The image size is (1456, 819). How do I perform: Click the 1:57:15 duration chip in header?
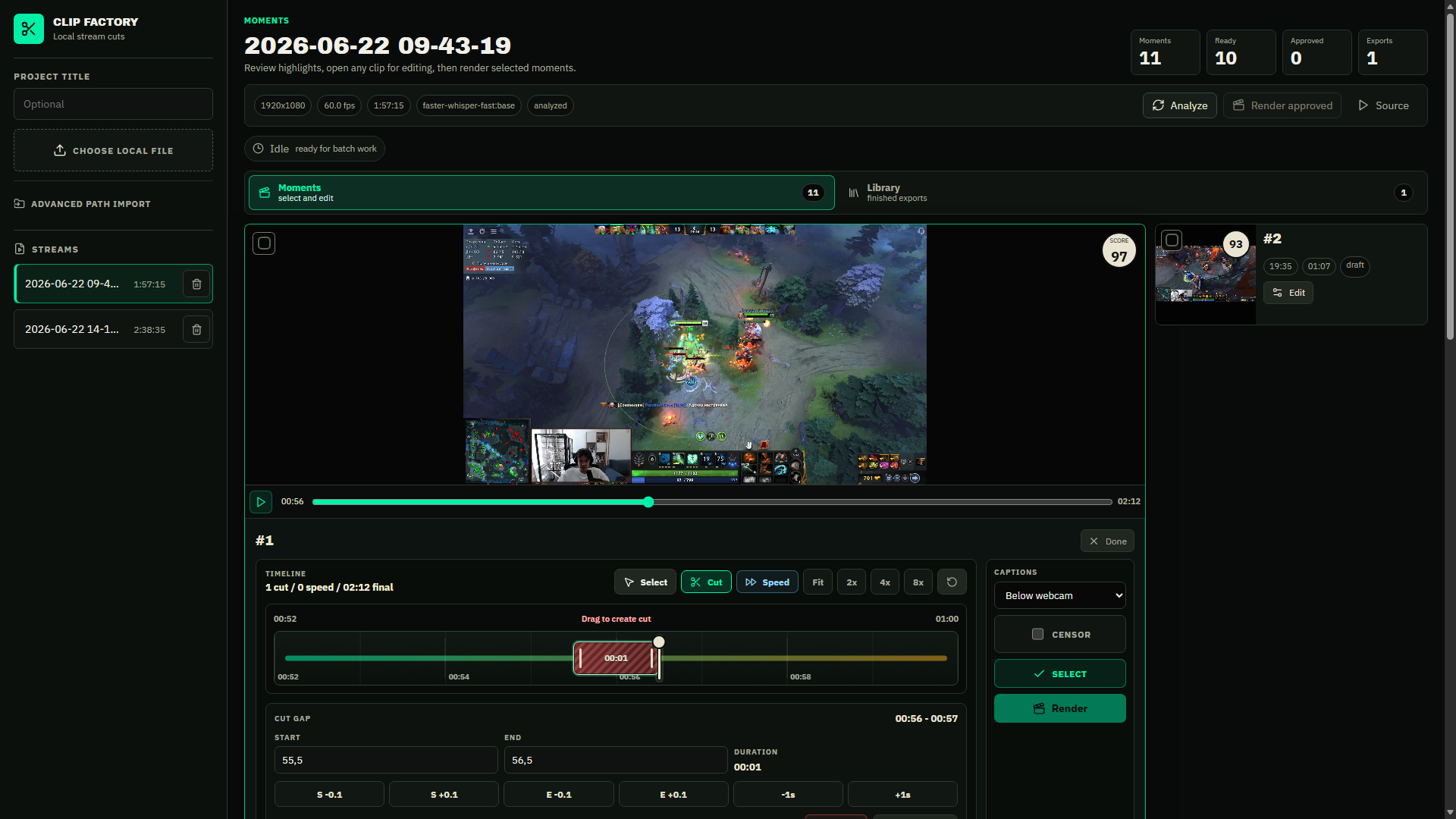388,105
